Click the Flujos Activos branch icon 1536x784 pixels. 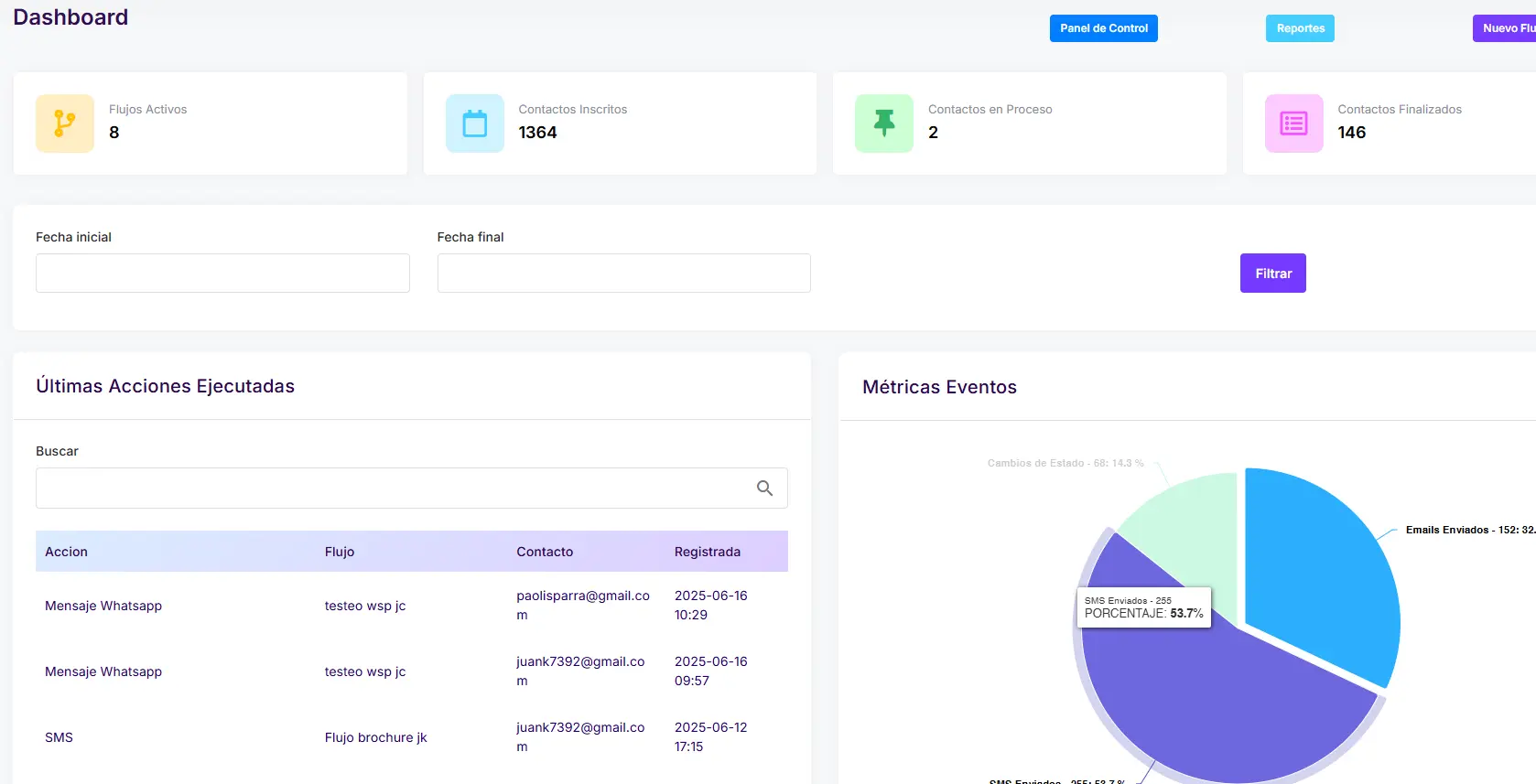click(x=64, y=124)
